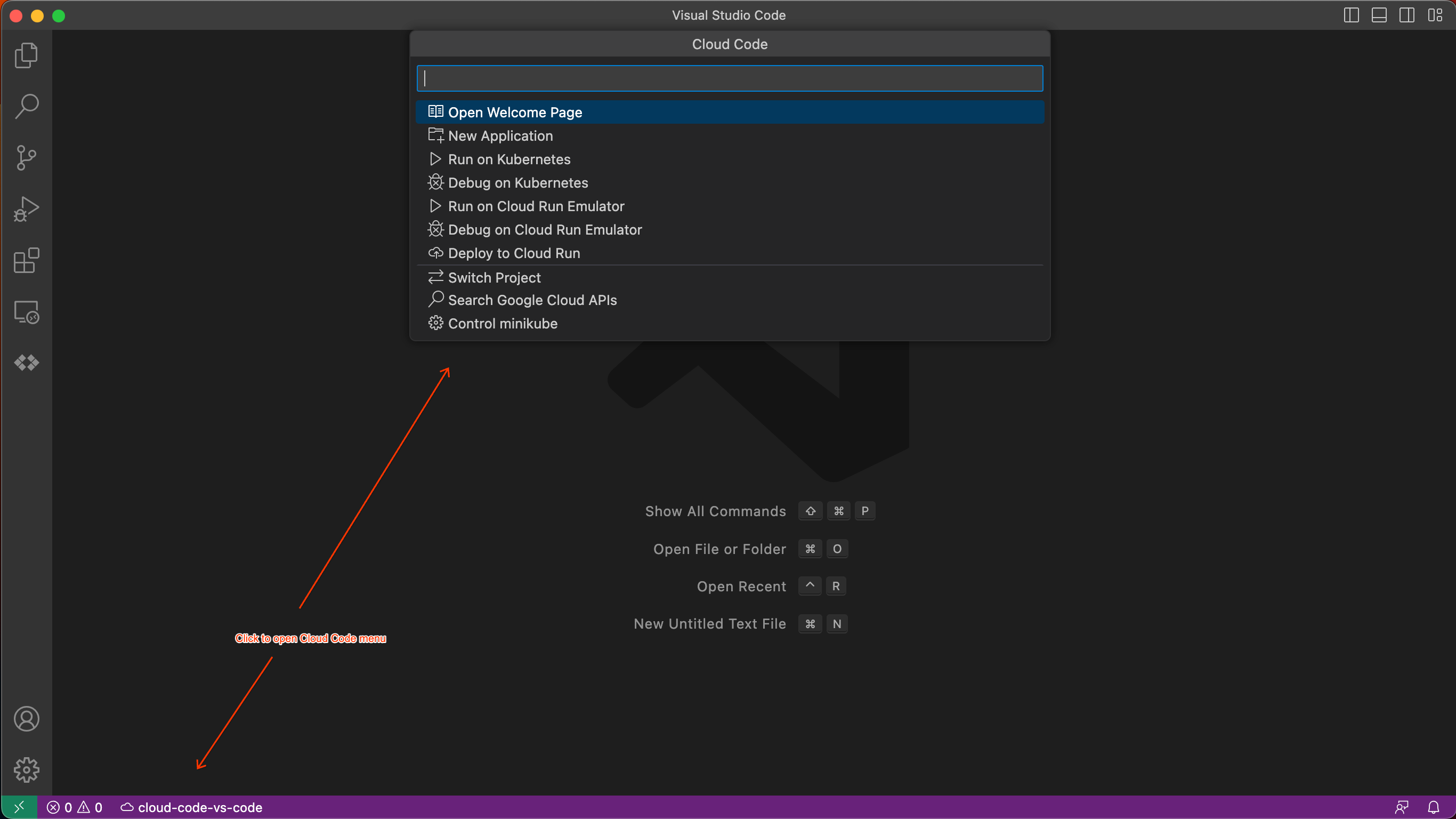Click cloud-code-vs-code in status bar
This screenshot has height=819, width=1456.
pyautogui.click(x=192, y=807)
